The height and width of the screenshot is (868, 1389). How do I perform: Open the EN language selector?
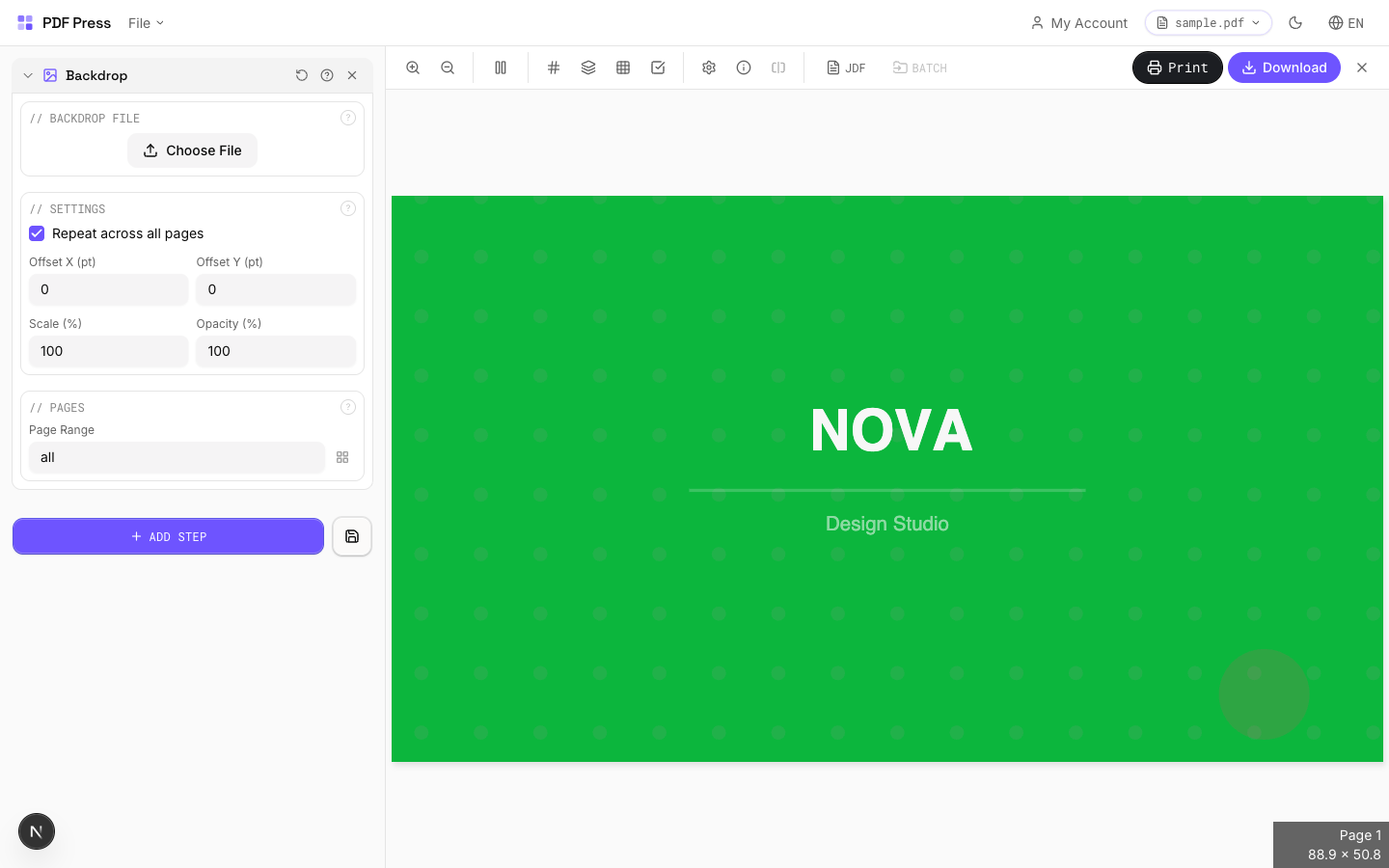tap(1346, 23)
